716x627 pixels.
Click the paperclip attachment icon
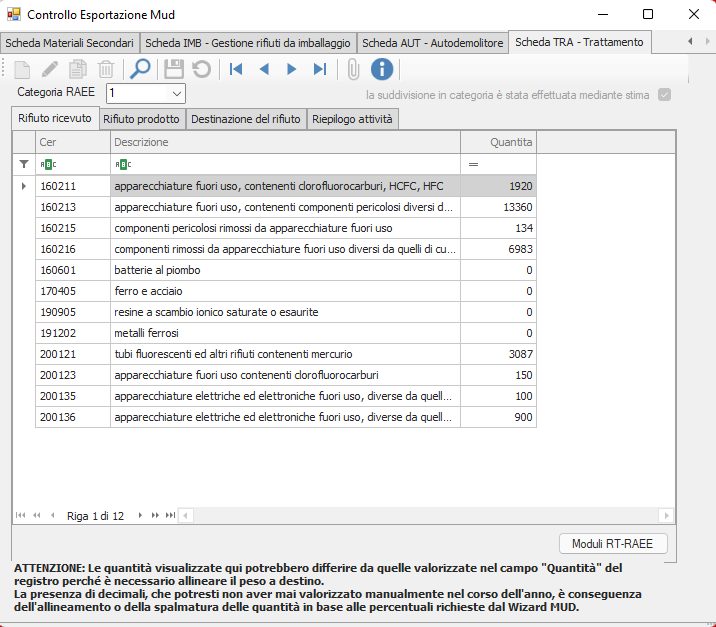[x=352, y=69]
